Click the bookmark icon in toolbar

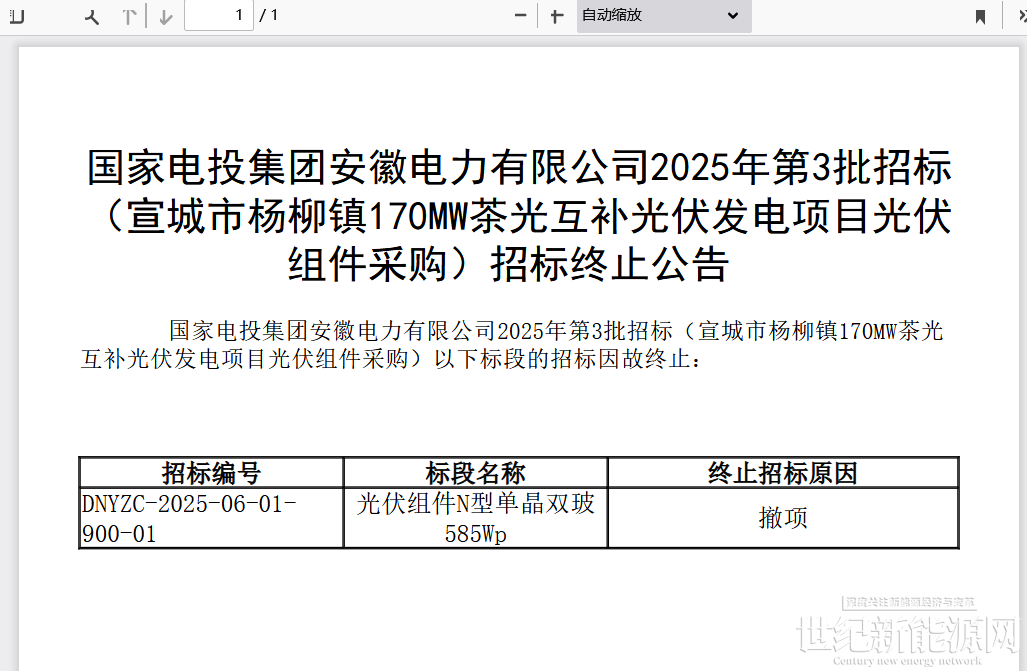[980, 16]
